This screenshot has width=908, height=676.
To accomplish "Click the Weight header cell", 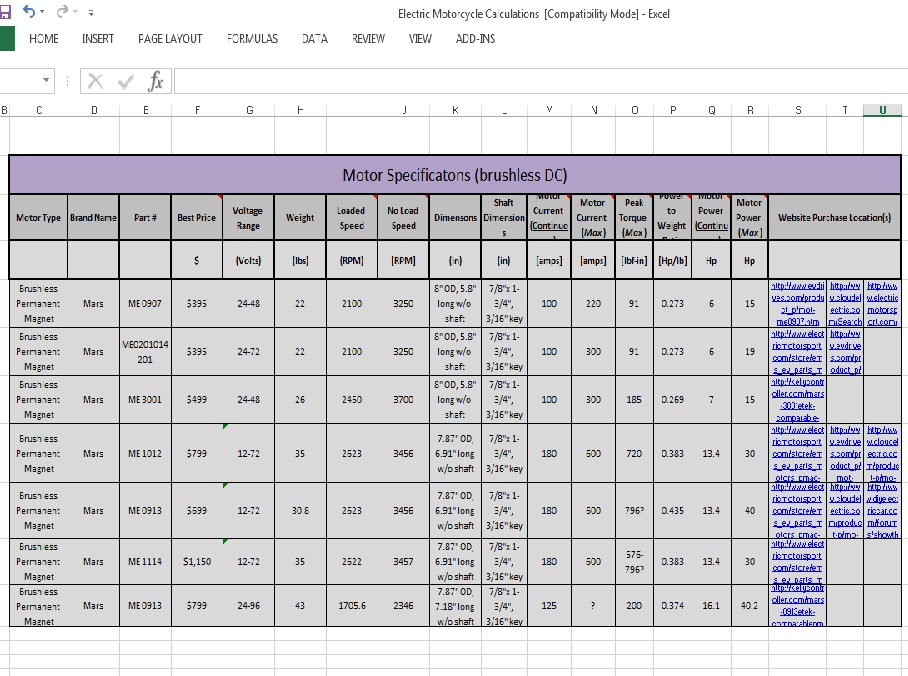I will click(x=300, y=218).
